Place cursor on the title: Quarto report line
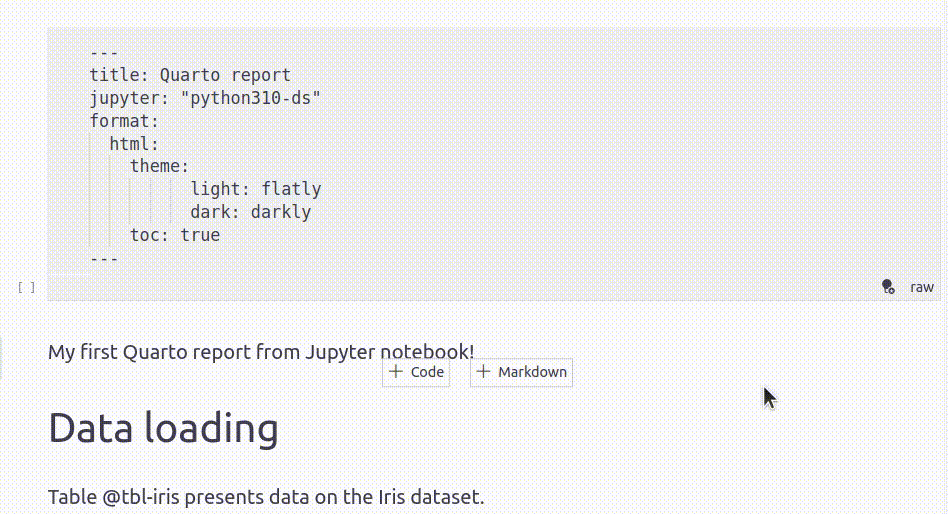Image resolution: width=948 pixels, height=514 pixels. point(190,75)
